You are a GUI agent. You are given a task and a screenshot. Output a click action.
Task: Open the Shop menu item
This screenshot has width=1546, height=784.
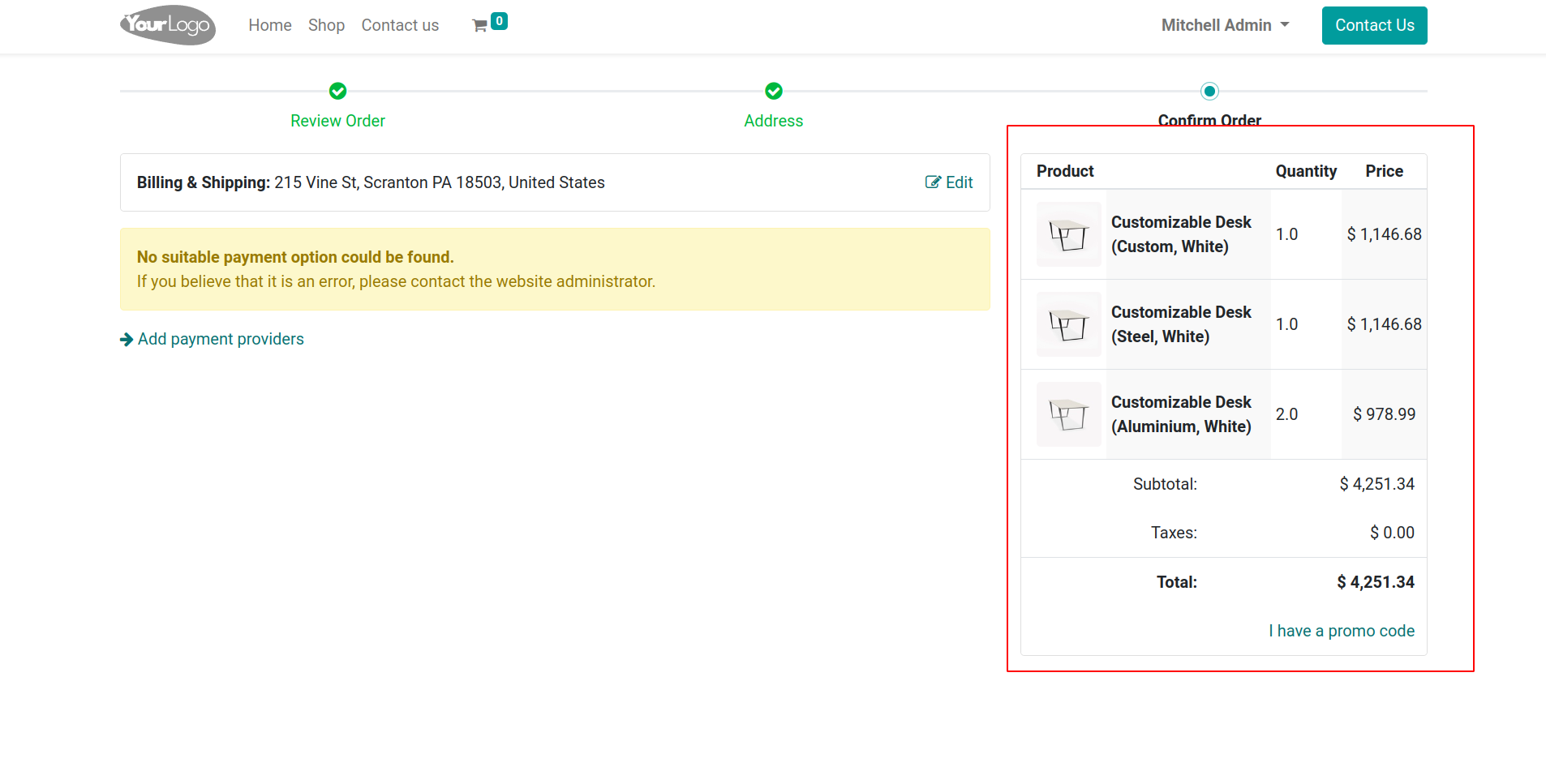pos(326,25)
